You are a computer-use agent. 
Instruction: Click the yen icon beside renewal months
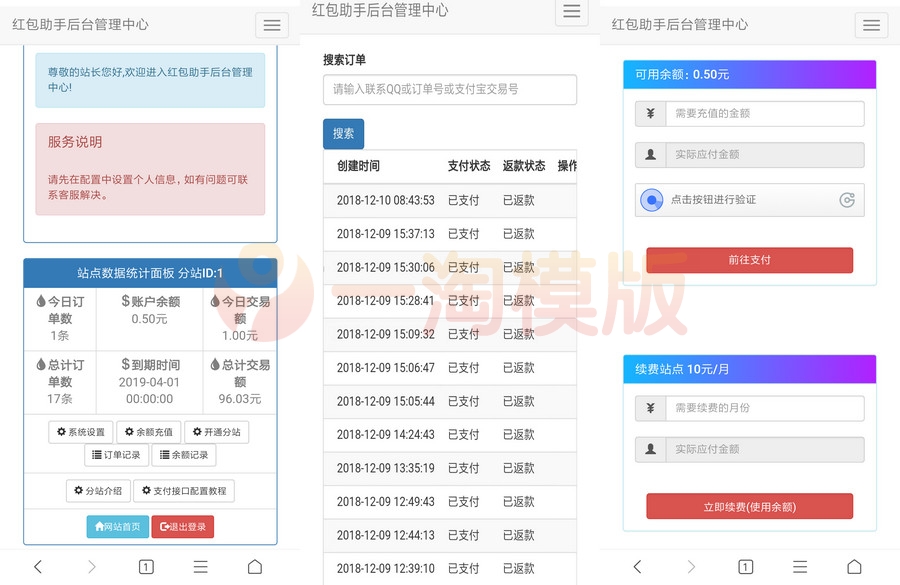(650, 408)
